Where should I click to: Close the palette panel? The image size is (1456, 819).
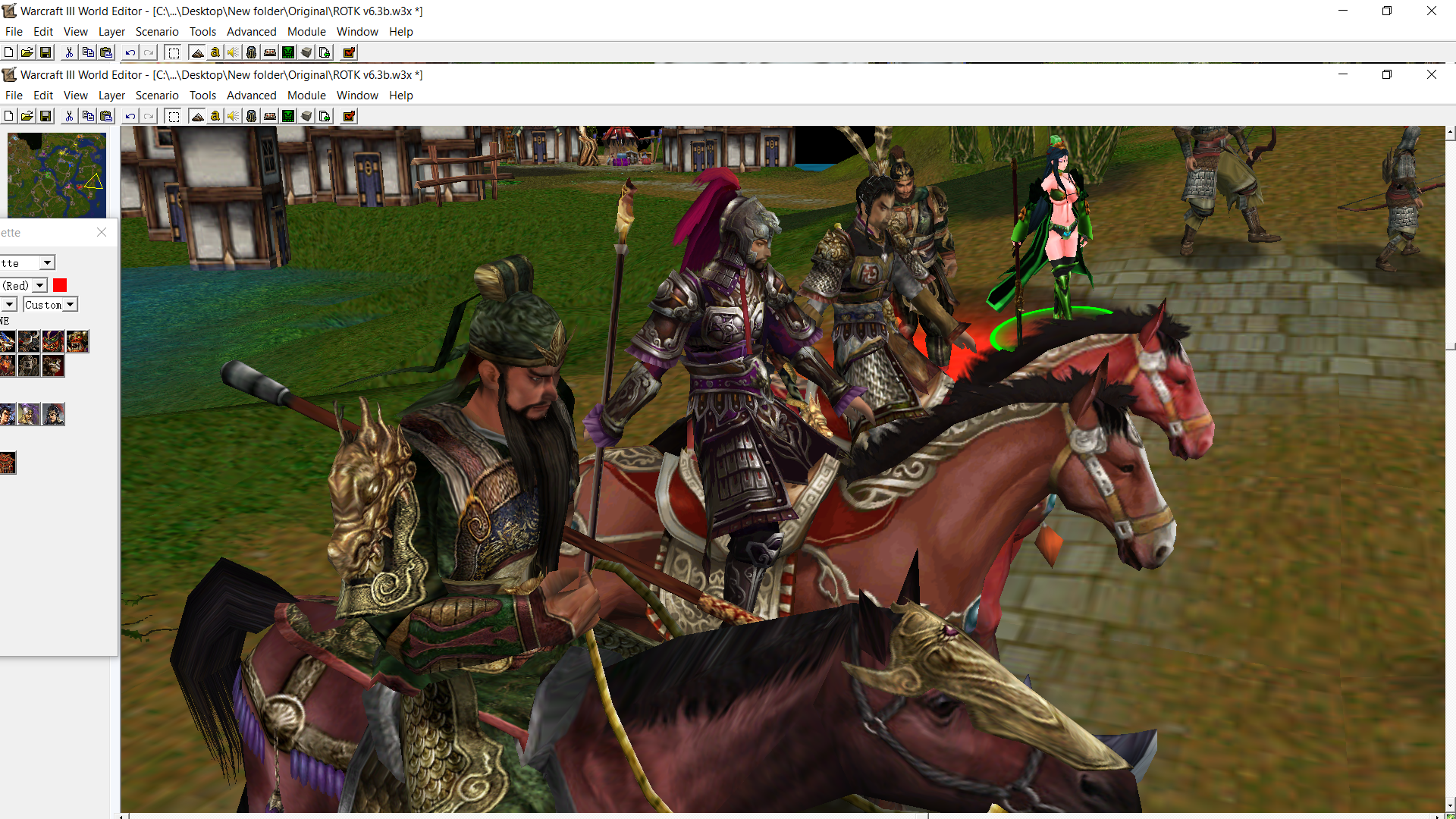tap(102, 232)
